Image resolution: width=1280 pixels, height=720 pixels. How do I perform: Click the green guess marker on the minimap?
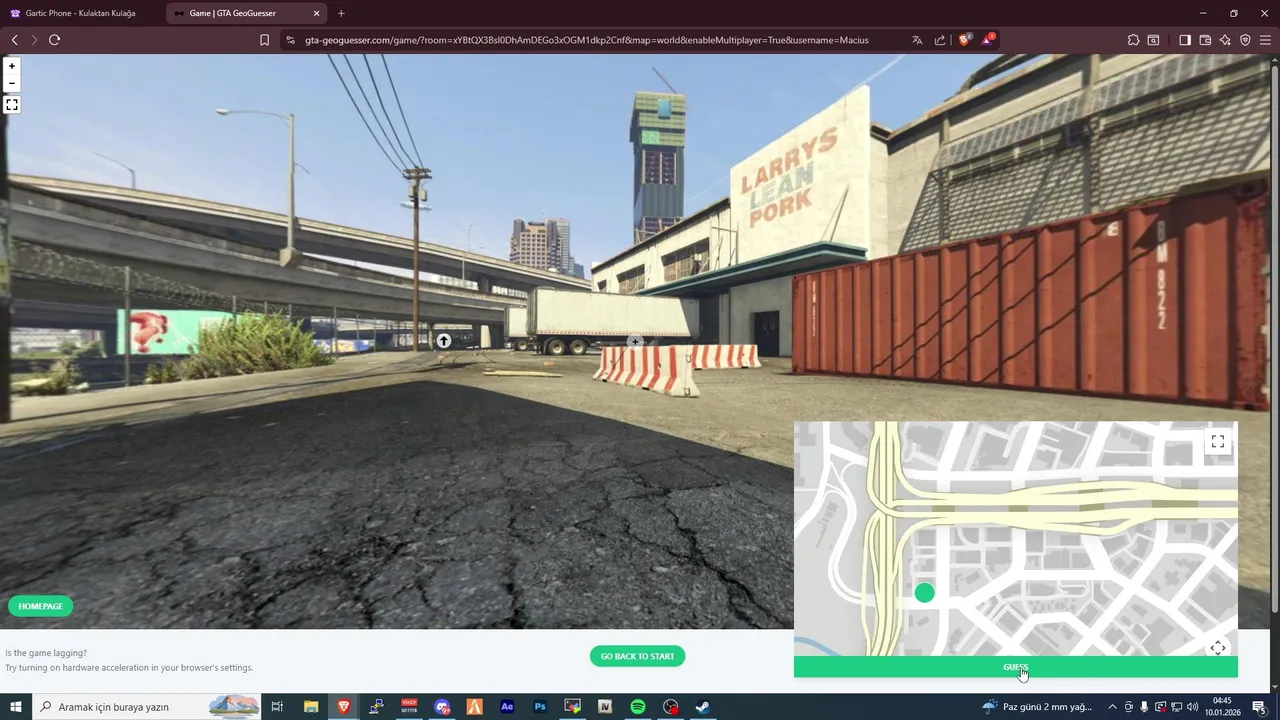(924, 593)
